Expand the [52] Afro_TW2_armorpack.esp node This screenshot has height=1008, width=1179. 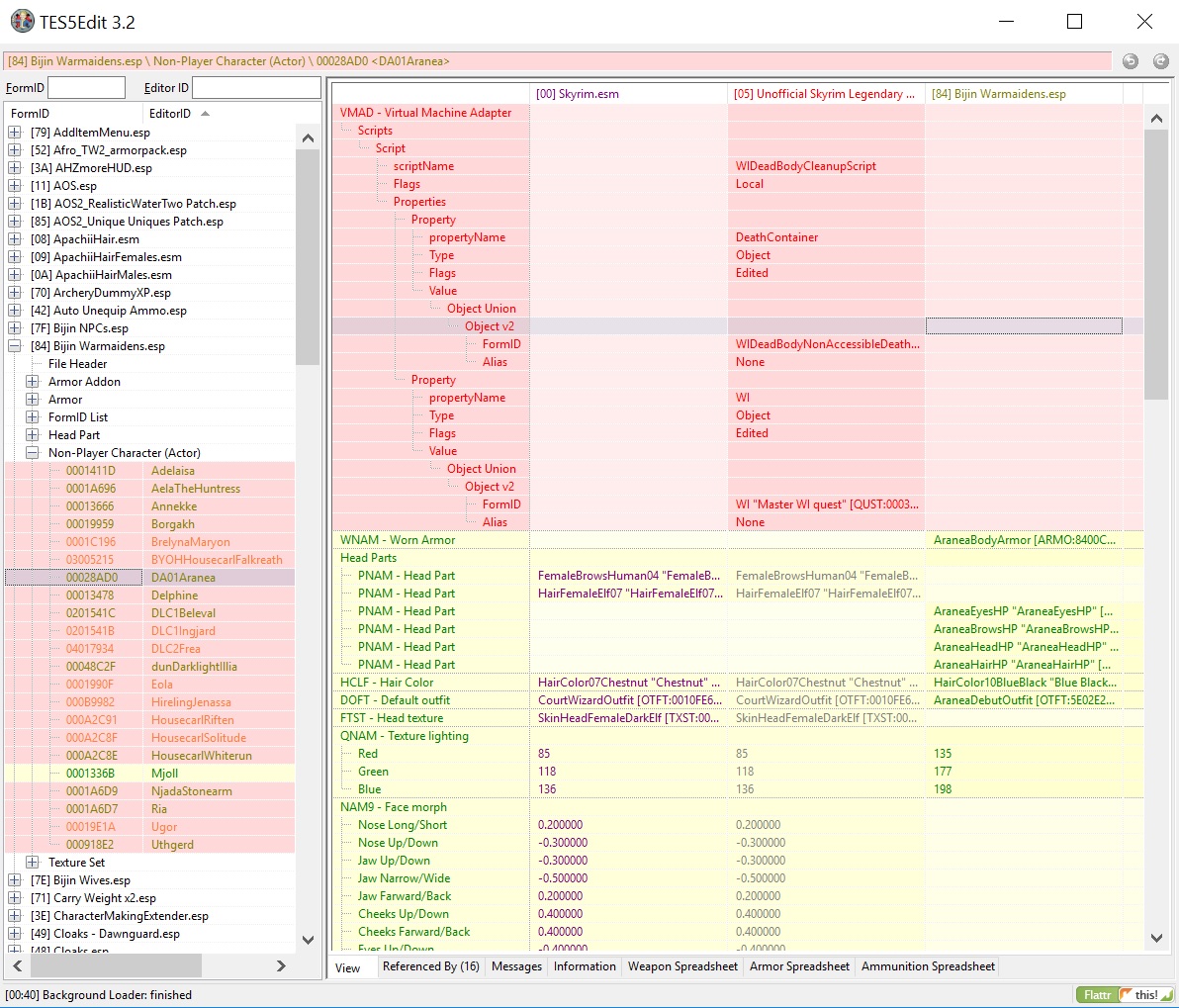point(14,149)
